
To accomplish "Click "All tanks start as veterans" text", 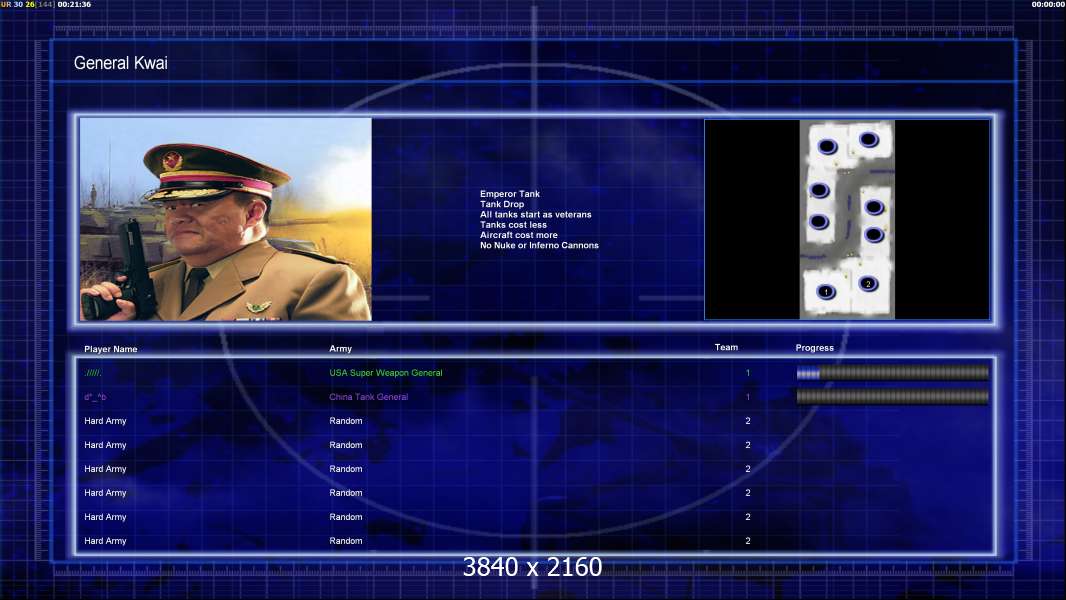I will [536, 214].
